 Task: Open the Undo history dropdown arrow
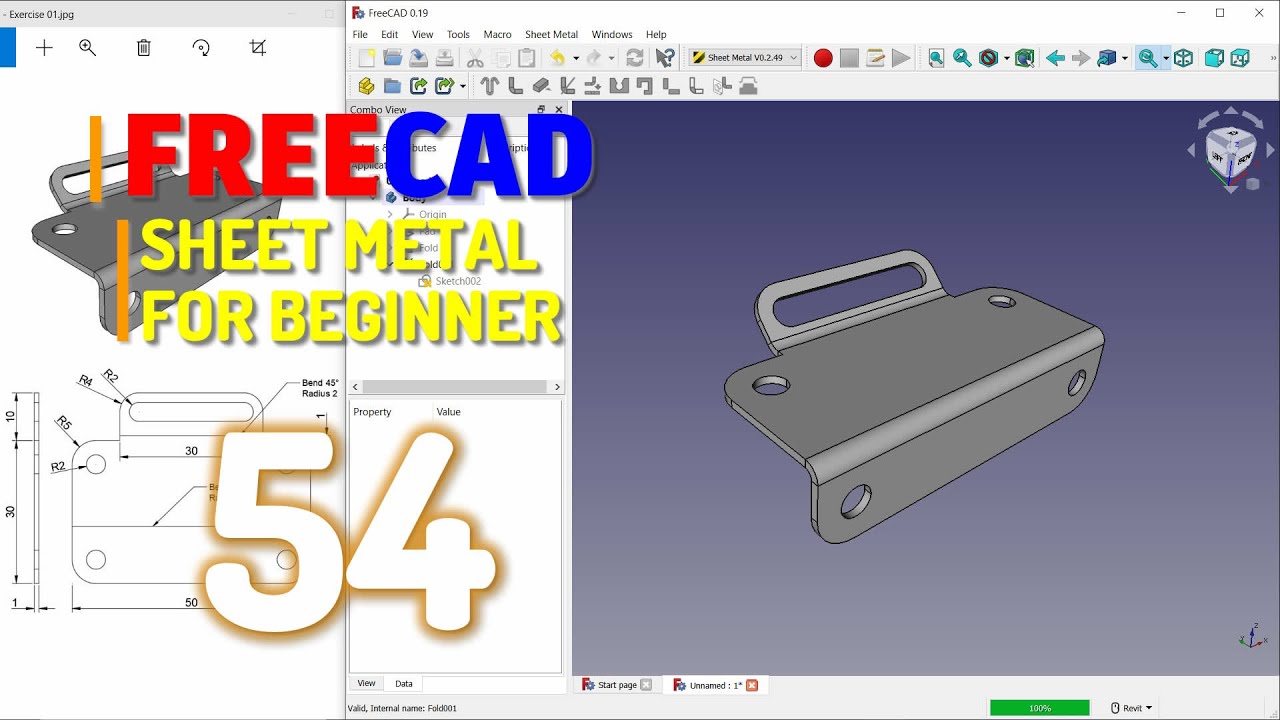point(575,58)
